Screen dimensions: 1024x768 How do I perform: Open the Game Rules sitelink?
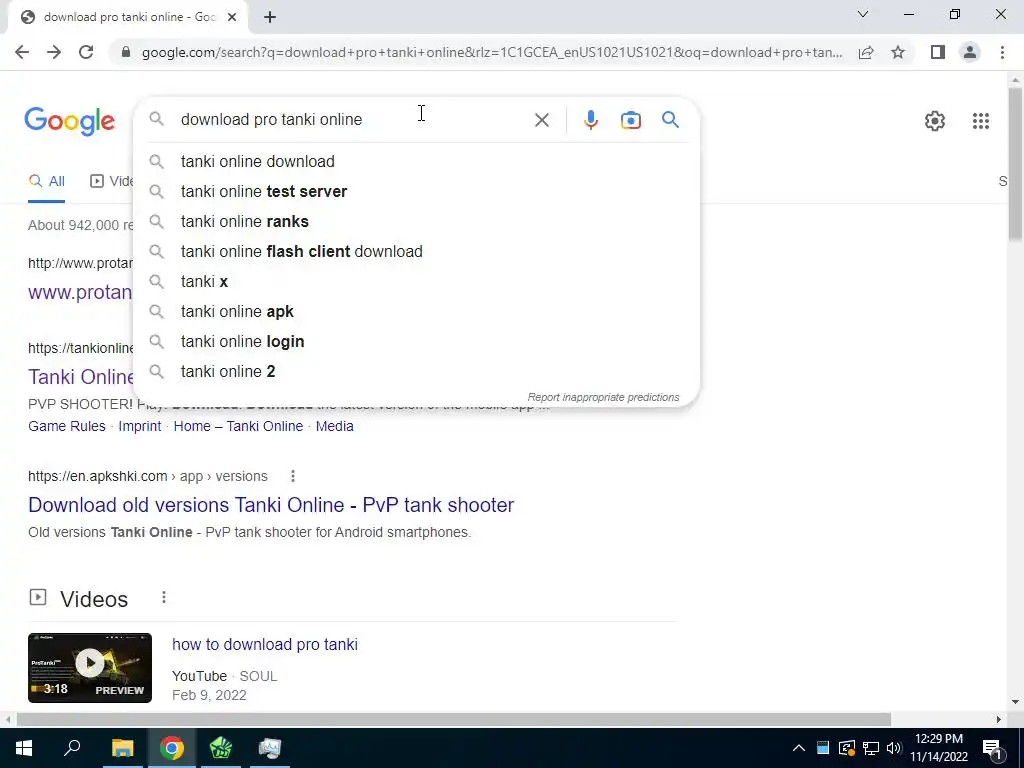point(67,426)
